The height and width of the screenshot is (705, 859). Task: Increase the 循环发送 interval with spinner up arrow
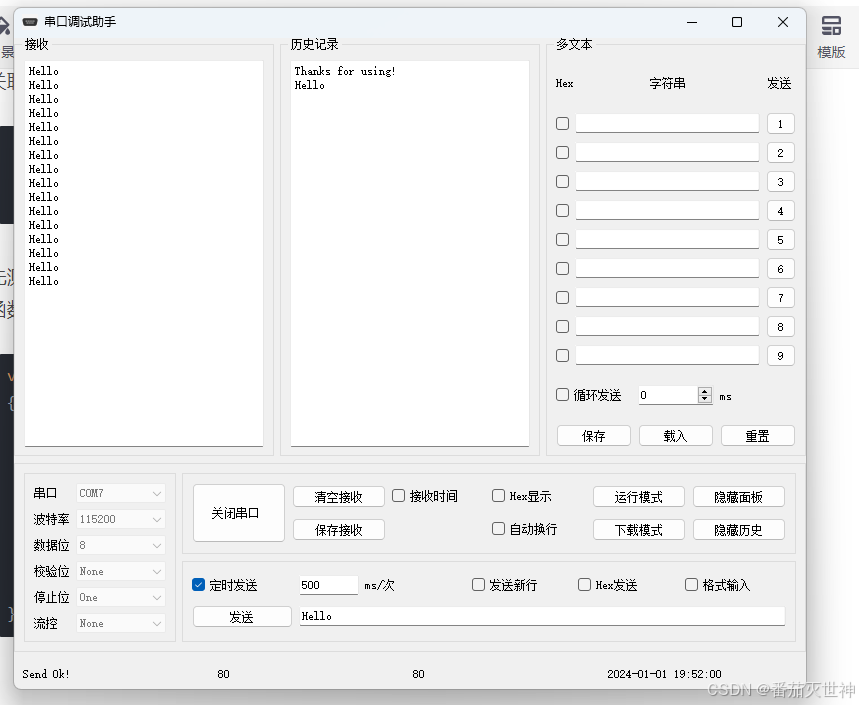[x=705, y=391]
